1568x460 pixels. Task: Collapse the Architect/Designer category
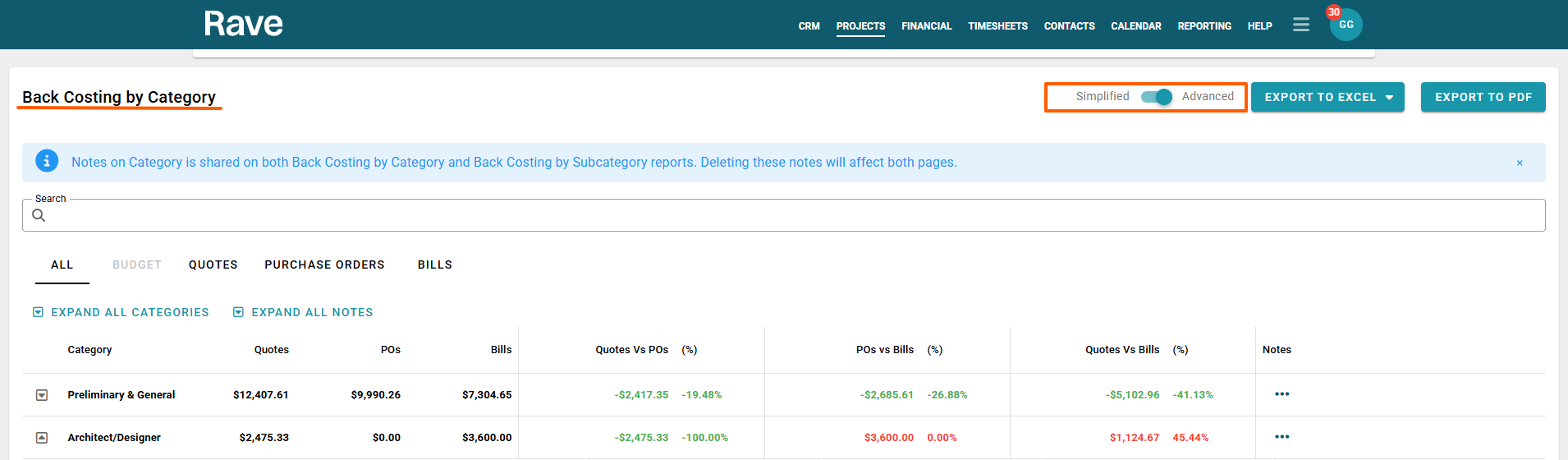[42, 438]
